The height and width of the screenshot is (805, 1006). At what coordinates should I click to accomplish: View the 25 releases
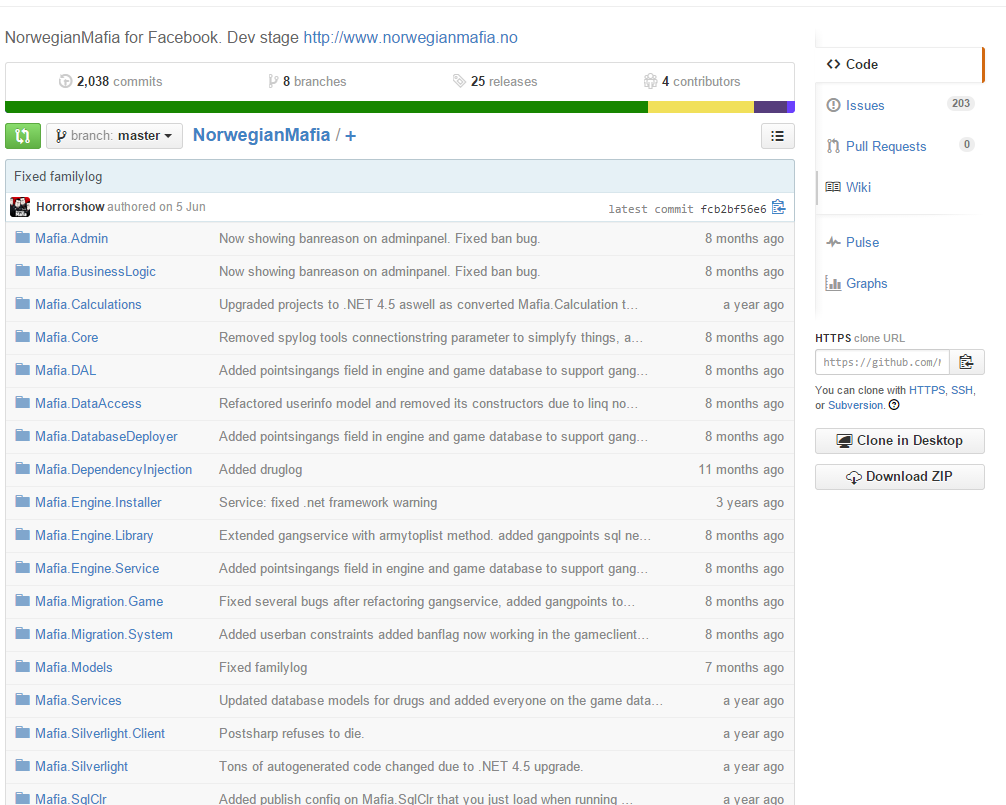pos(495,81)
